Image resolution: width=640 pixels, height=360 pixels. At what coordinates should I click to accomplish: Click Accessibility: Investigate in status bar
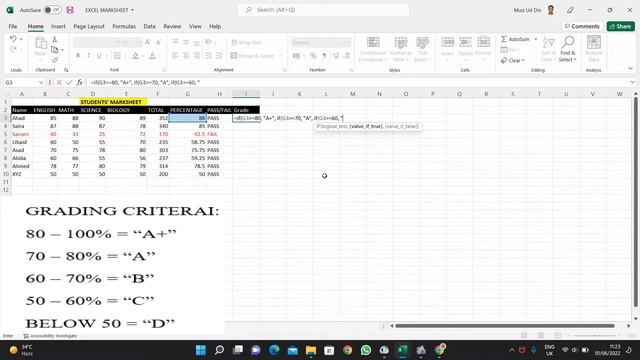pyautogui.click(x=50, y=336)
